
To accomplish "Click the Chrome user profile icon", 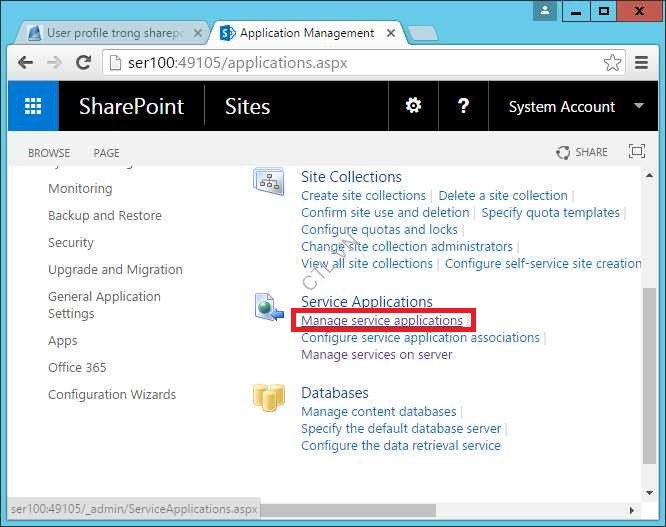I will pos(545,11).
